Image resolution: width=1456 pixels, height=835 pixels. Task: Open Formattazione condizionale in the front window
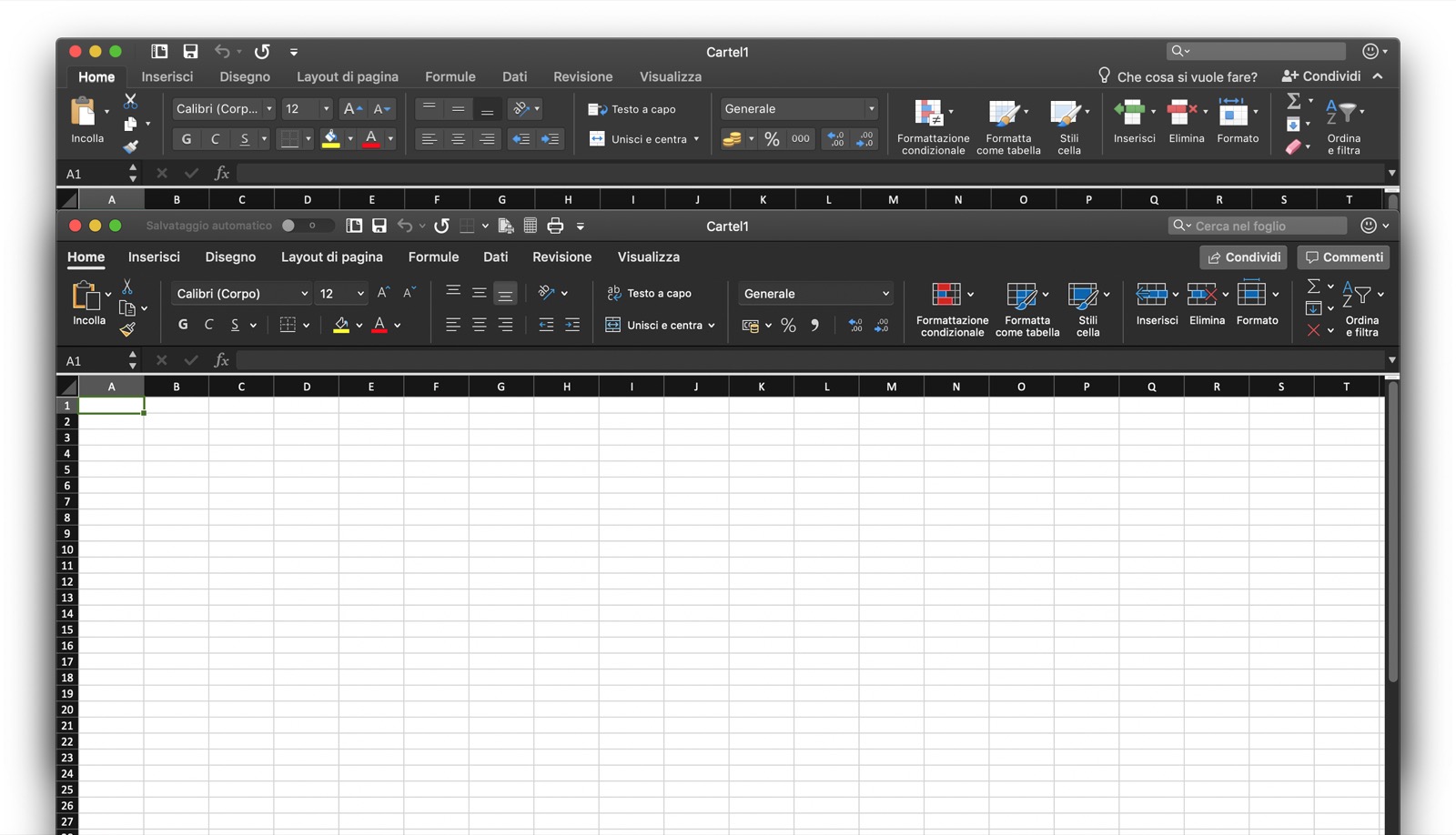[951, 309]
